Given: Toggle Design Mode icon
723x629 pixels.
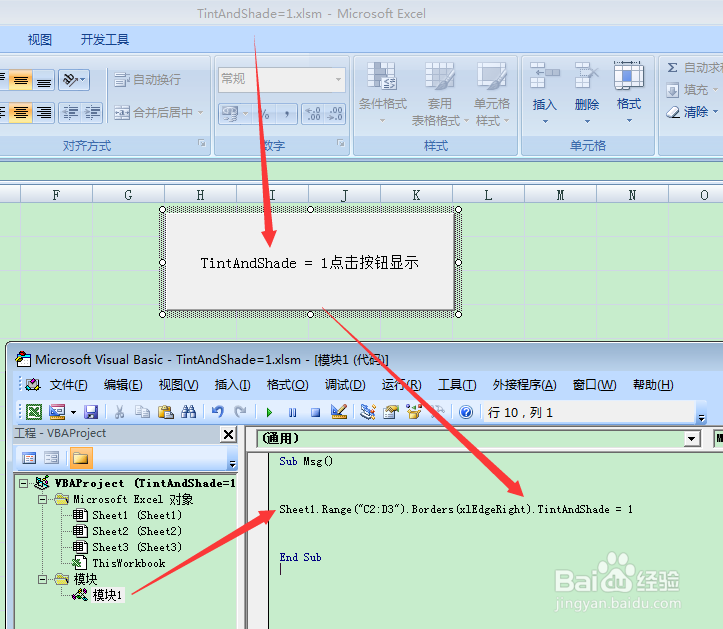Looking at the screenshot, I should [339, 411].
